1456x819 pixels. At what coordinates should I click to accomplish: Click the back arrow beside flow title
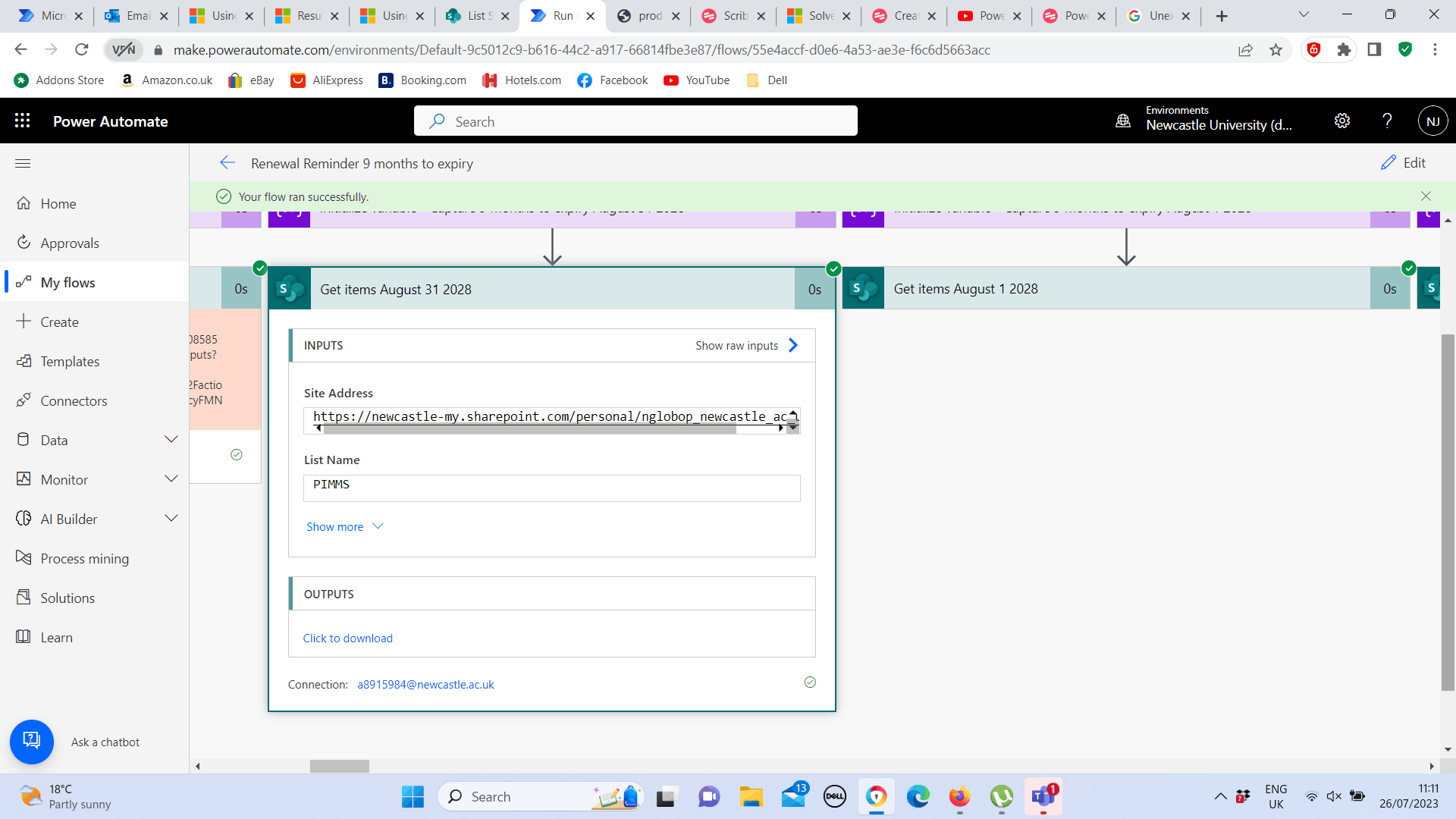(x=227, y=163)
